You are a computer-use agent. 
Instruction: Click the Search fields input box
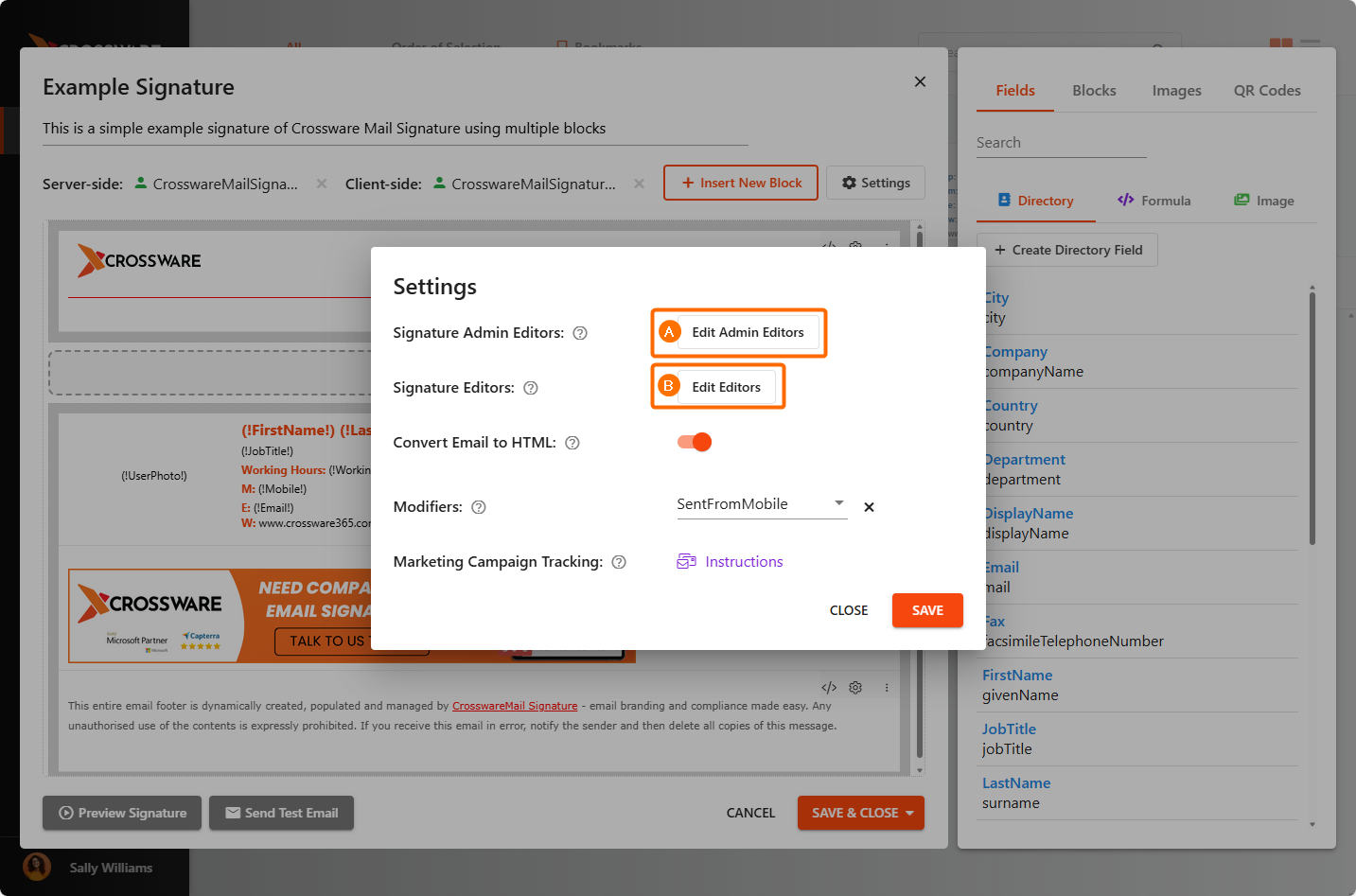[1061, 143]
